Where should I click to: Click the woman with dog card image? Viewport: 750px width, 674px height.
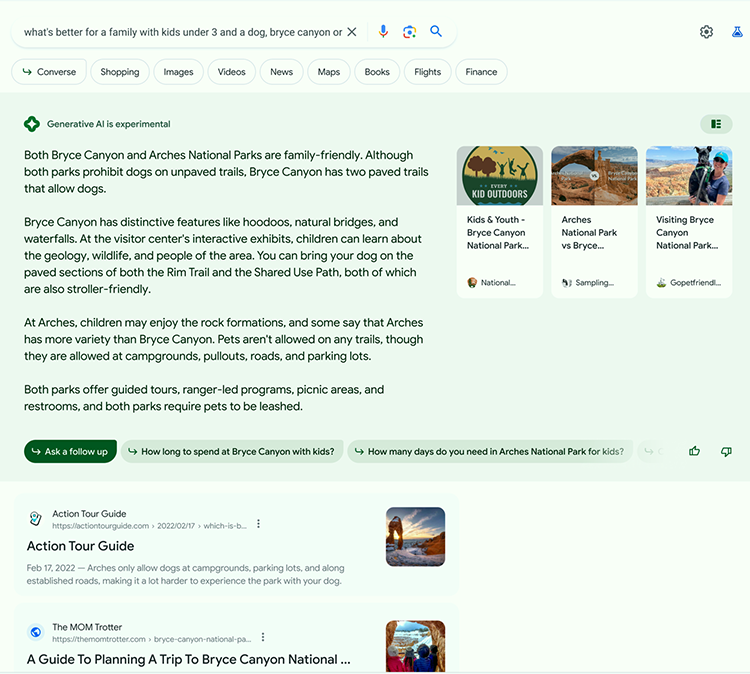coord(689,176)
